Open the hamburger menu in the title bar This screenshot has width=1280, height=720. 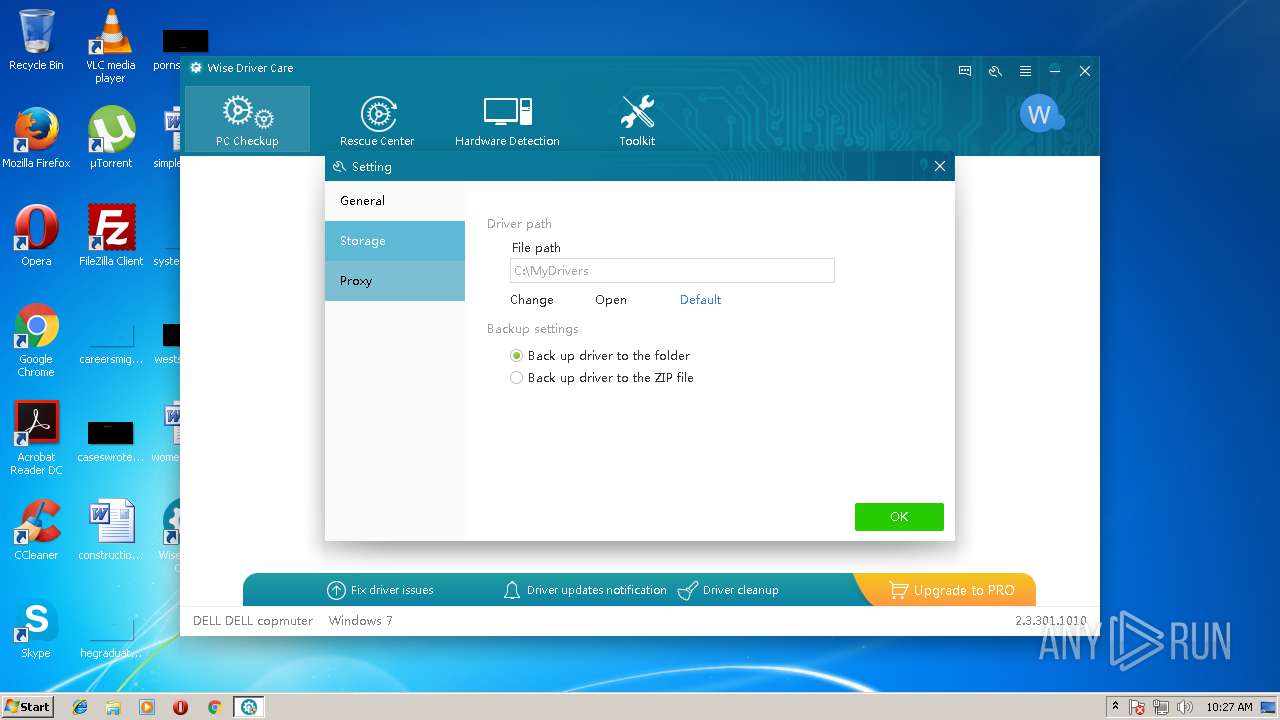pos(1025,71)
